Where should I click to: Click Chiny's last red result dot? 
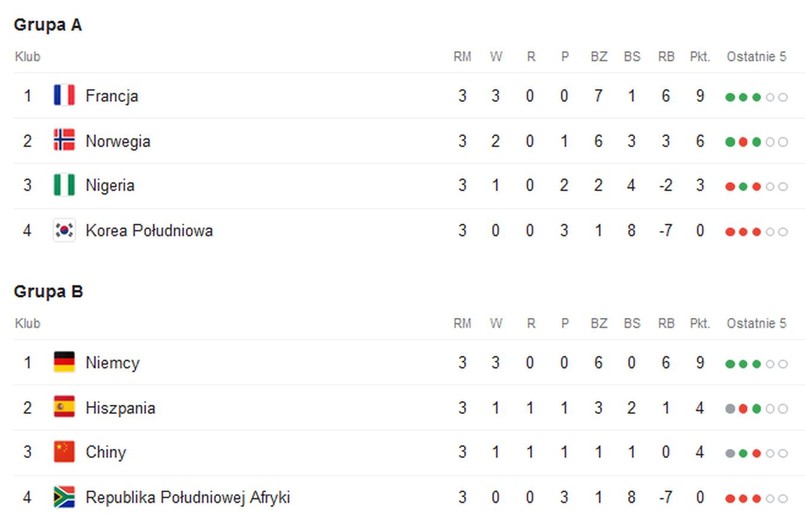[x=756, y=454]
